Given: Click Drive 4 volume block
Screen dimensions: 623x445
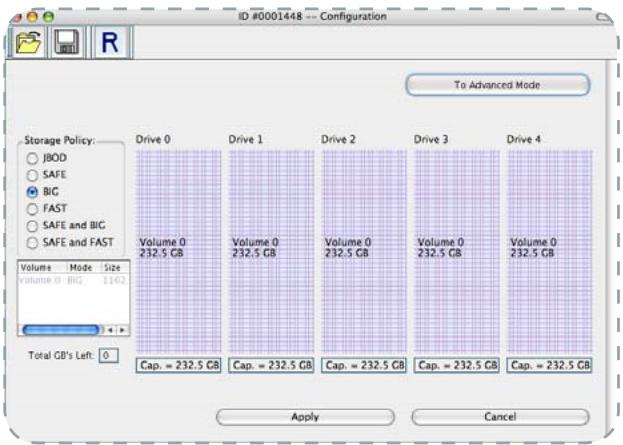Looking at the screenshot, I should (x=549, y=251).
